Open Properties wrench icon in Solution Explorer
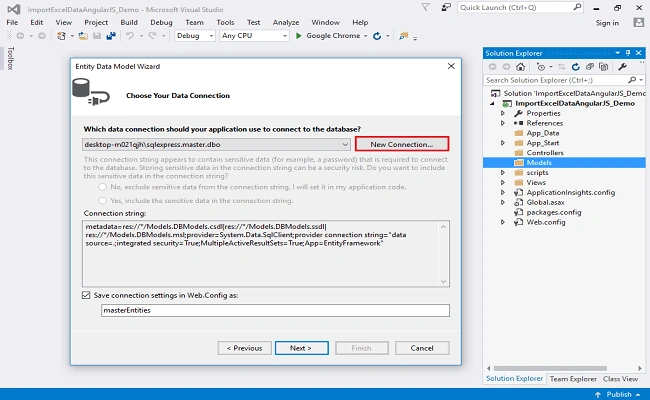The image size is (650, 400). (622, 67)
